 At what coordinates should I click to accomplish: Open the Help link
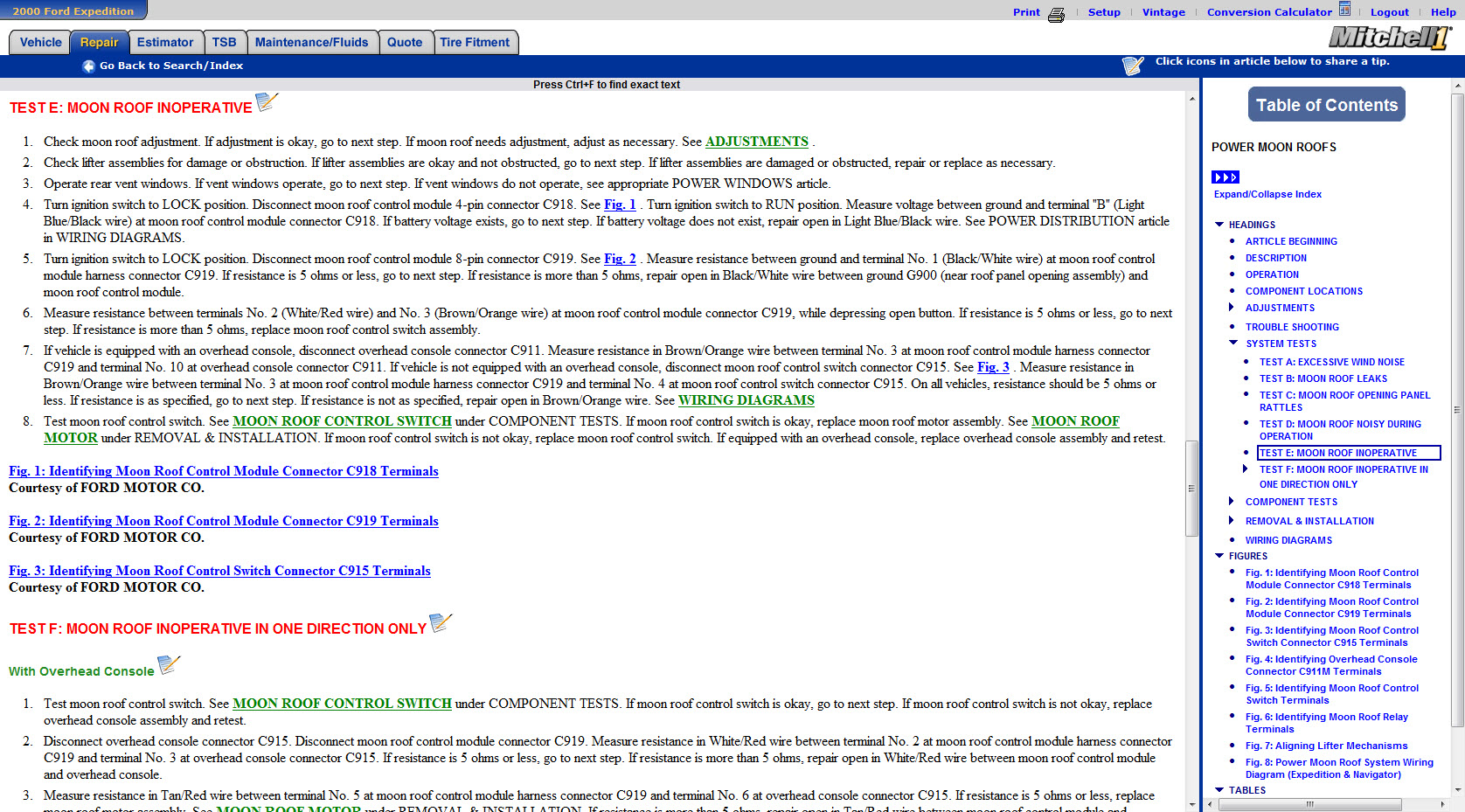click(1443, 12)
